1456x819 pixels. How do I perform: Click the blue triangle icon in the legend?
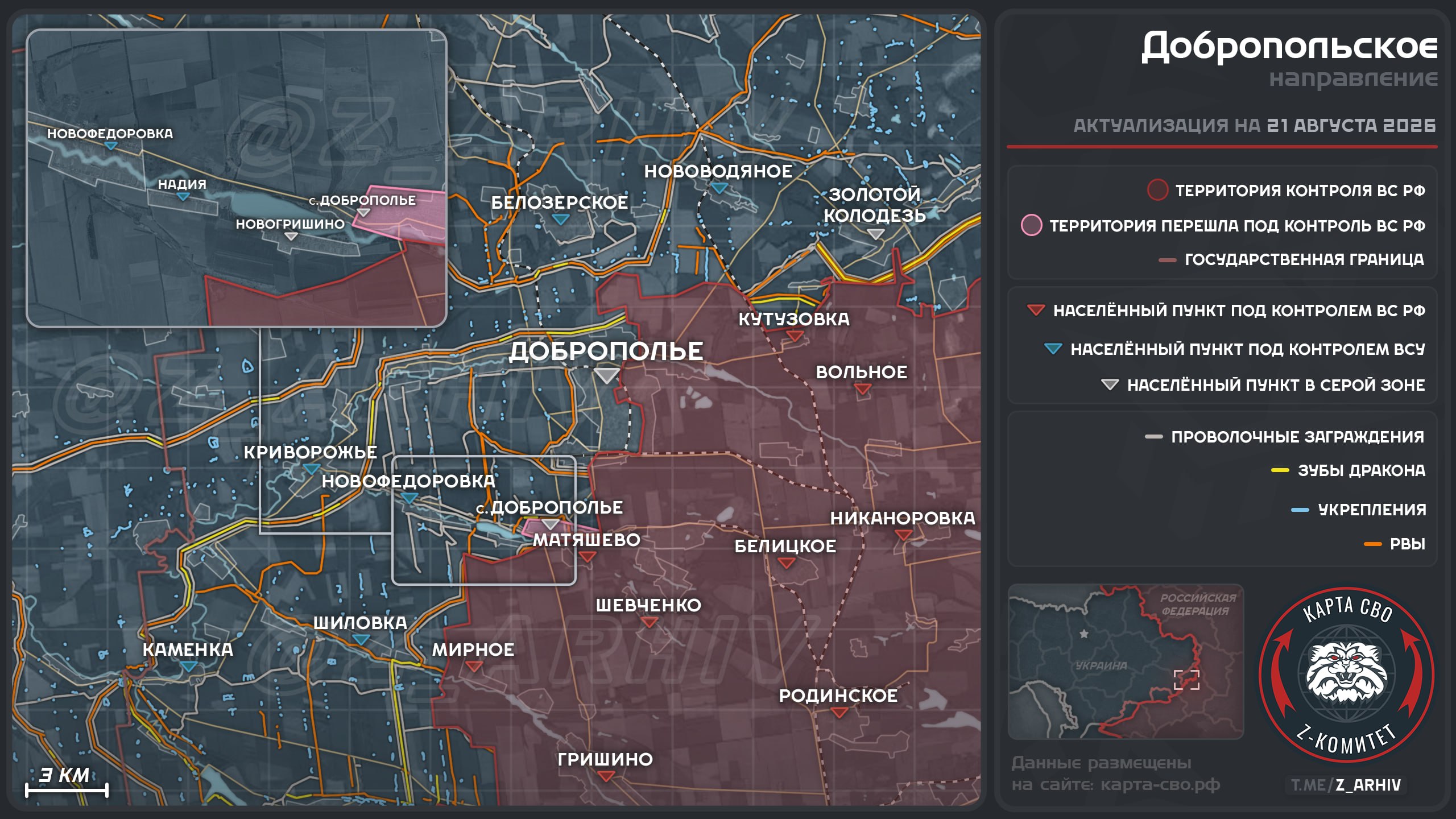[1053, 349]
